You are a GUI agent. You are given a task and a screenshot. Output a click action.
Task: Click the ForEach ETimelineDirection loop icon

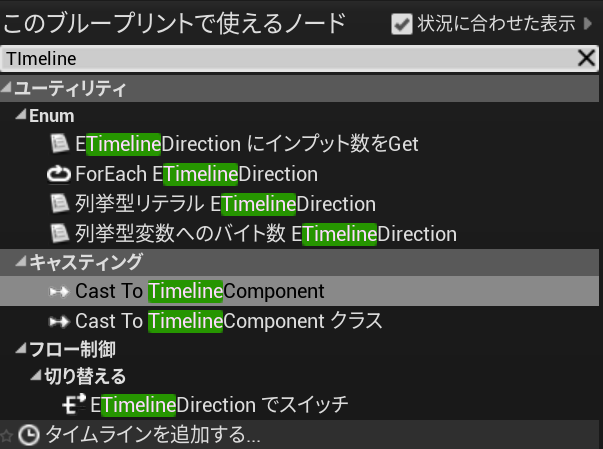pos(59,175)
